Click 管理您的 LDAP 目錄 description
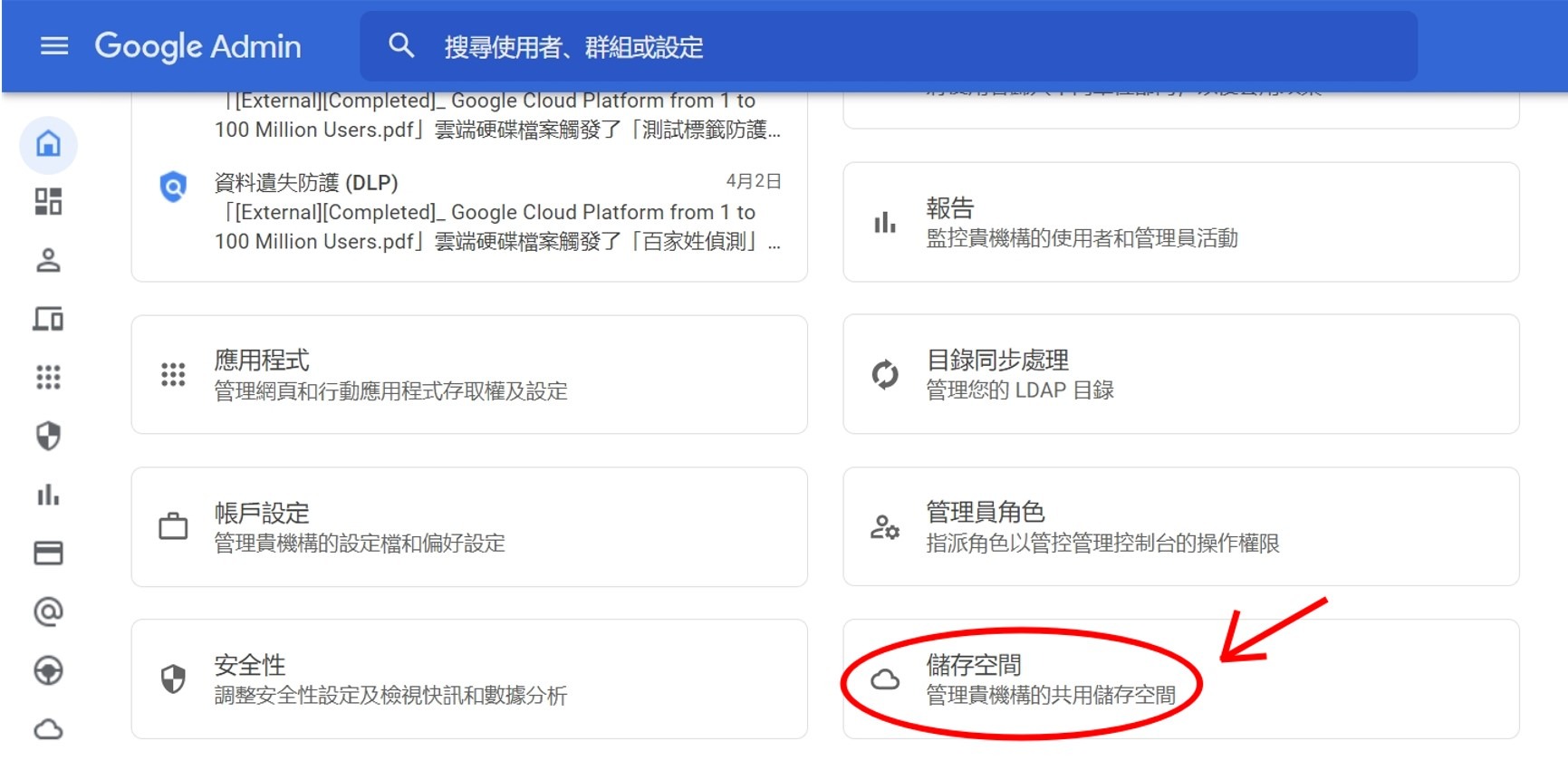 (x=1020, y=390)
